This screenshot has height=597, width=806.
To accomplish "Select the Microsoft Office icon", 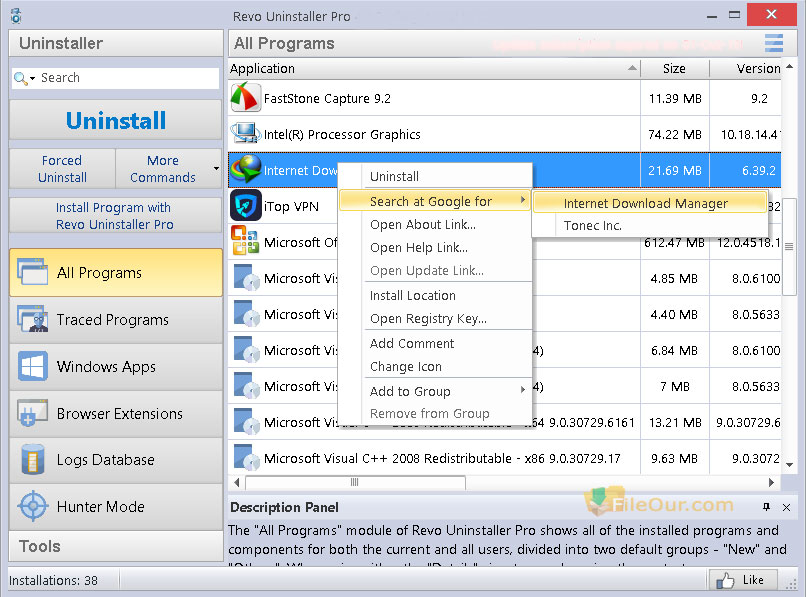I will 245,240.
